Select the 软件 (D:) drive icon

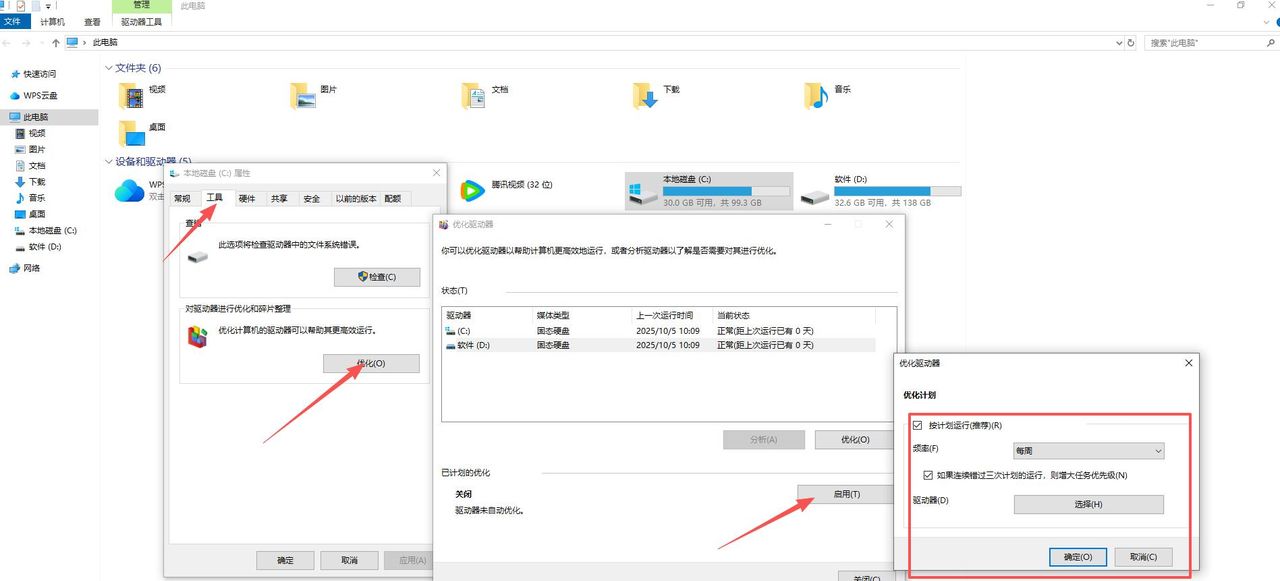click(816, 192)
